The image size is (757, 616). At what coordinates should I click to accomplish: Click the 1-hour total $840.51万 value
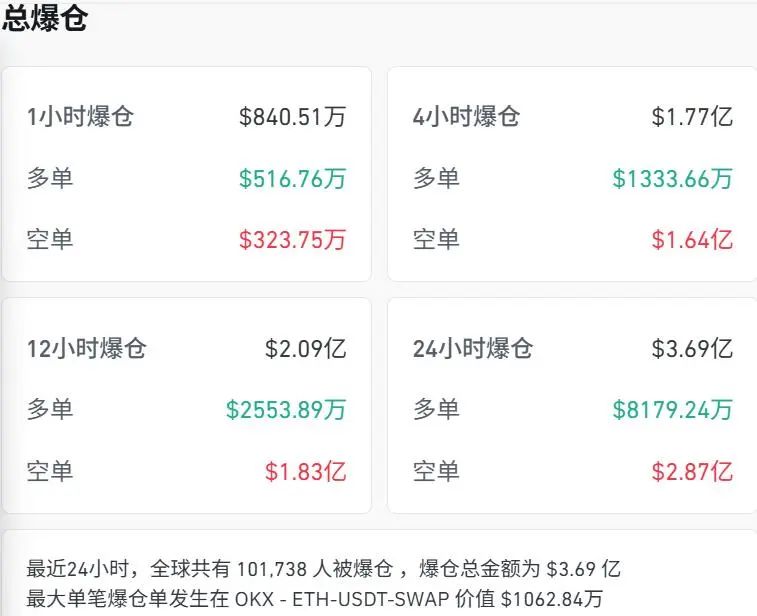click(x=292, y=117)
